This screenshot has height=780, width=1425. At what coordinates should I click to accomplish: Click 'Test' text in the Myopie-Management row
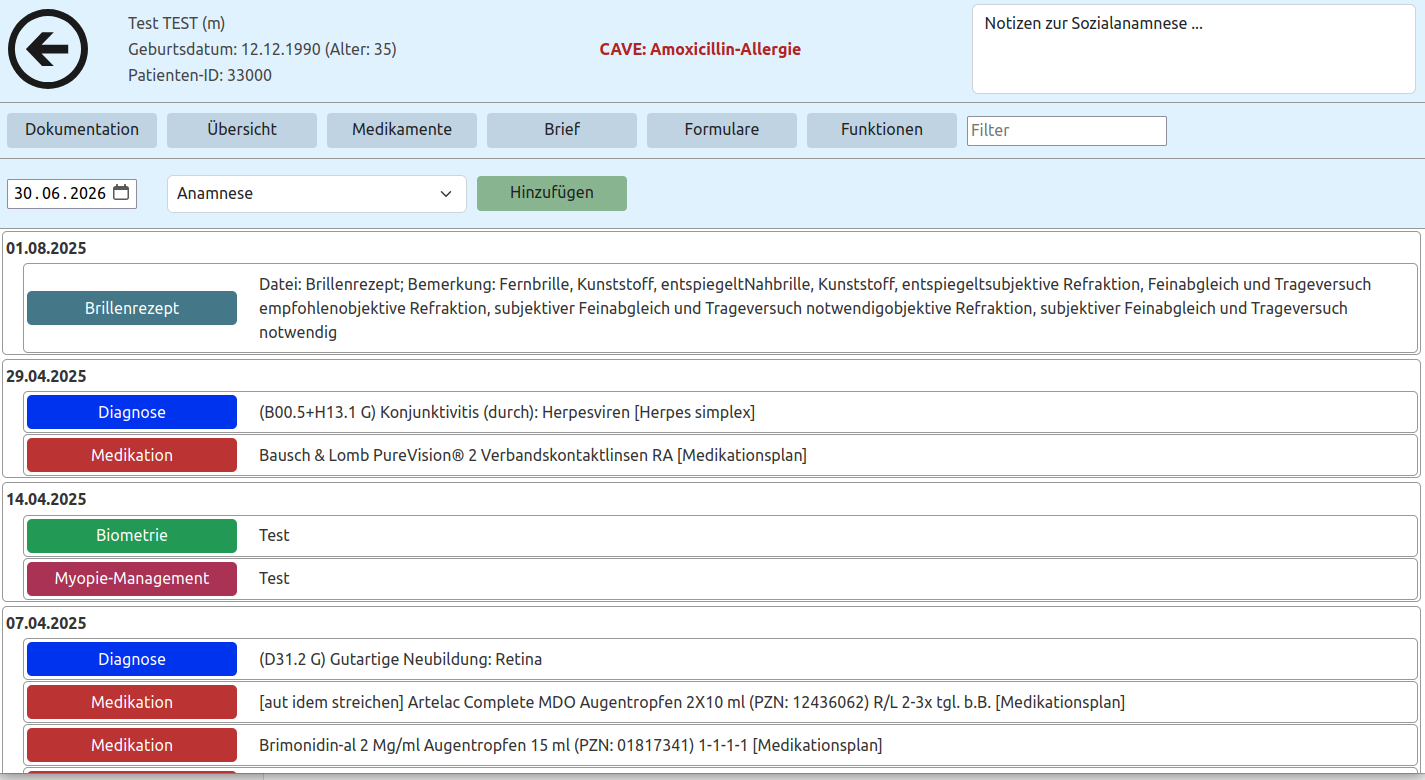tap(274, 578)
